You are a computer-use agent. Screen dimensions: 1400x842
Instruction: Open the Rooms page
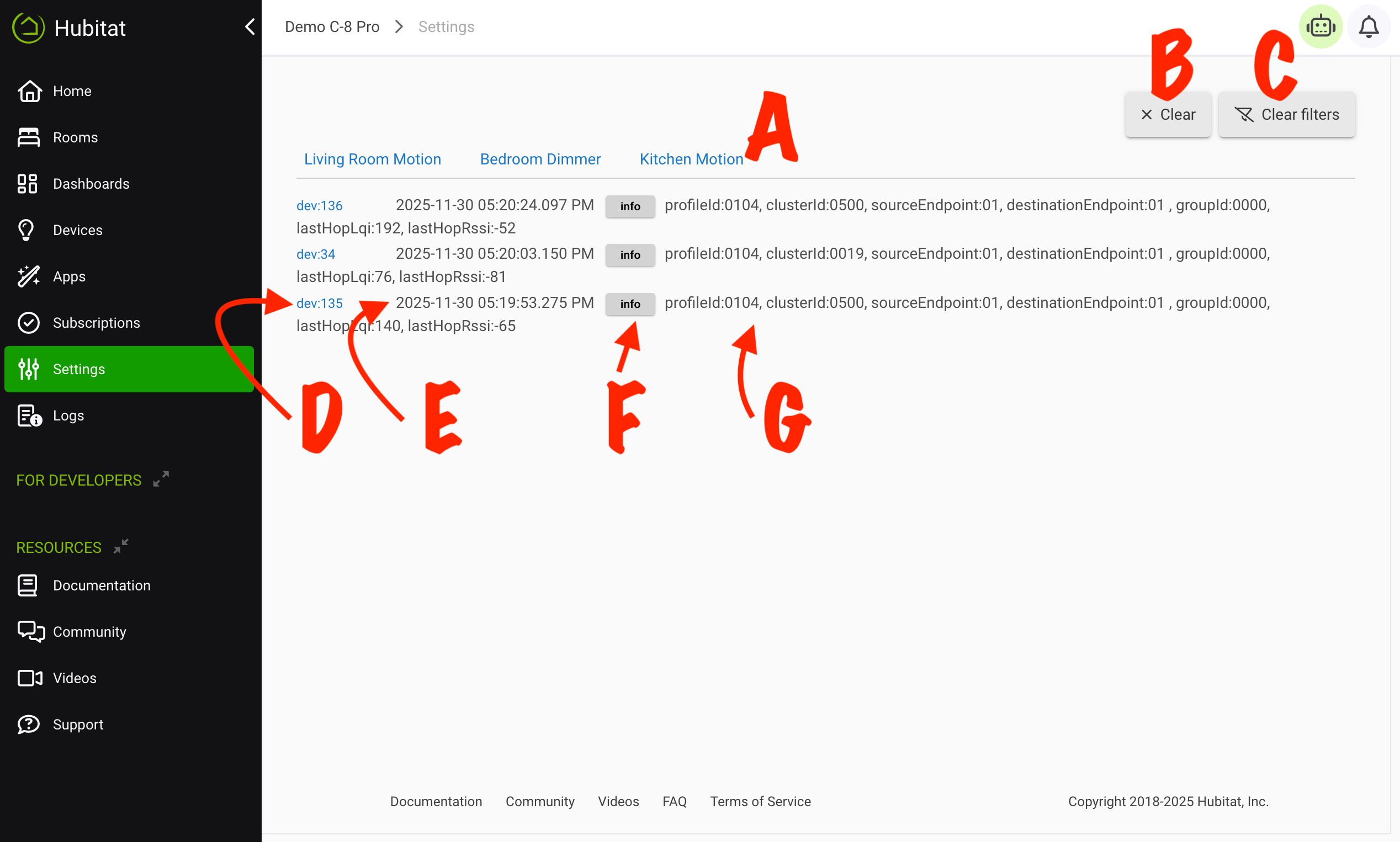click(129, 137)
